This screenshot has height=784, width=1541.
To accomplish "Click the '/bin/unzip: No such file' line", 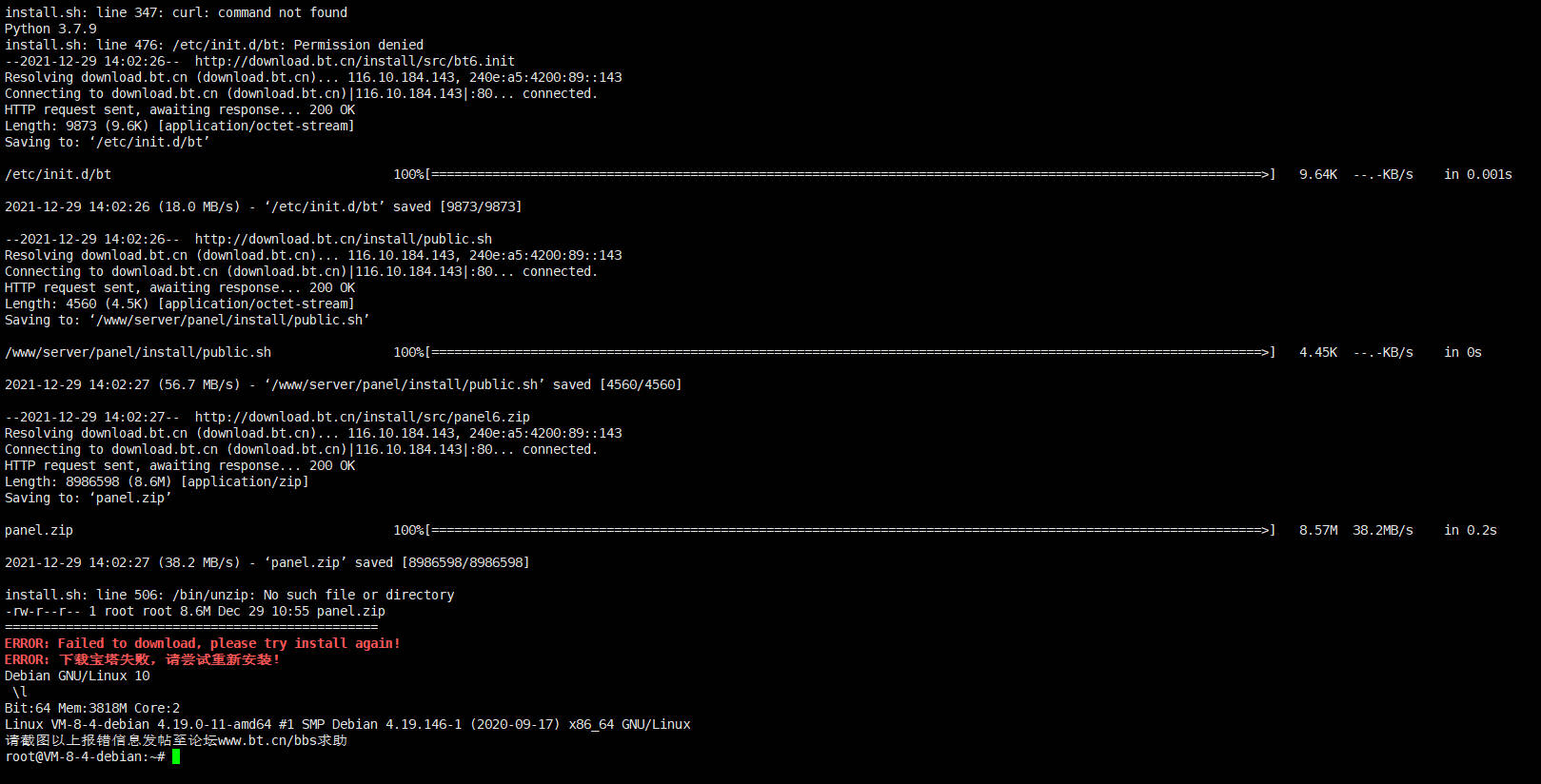I will [229, 595].
